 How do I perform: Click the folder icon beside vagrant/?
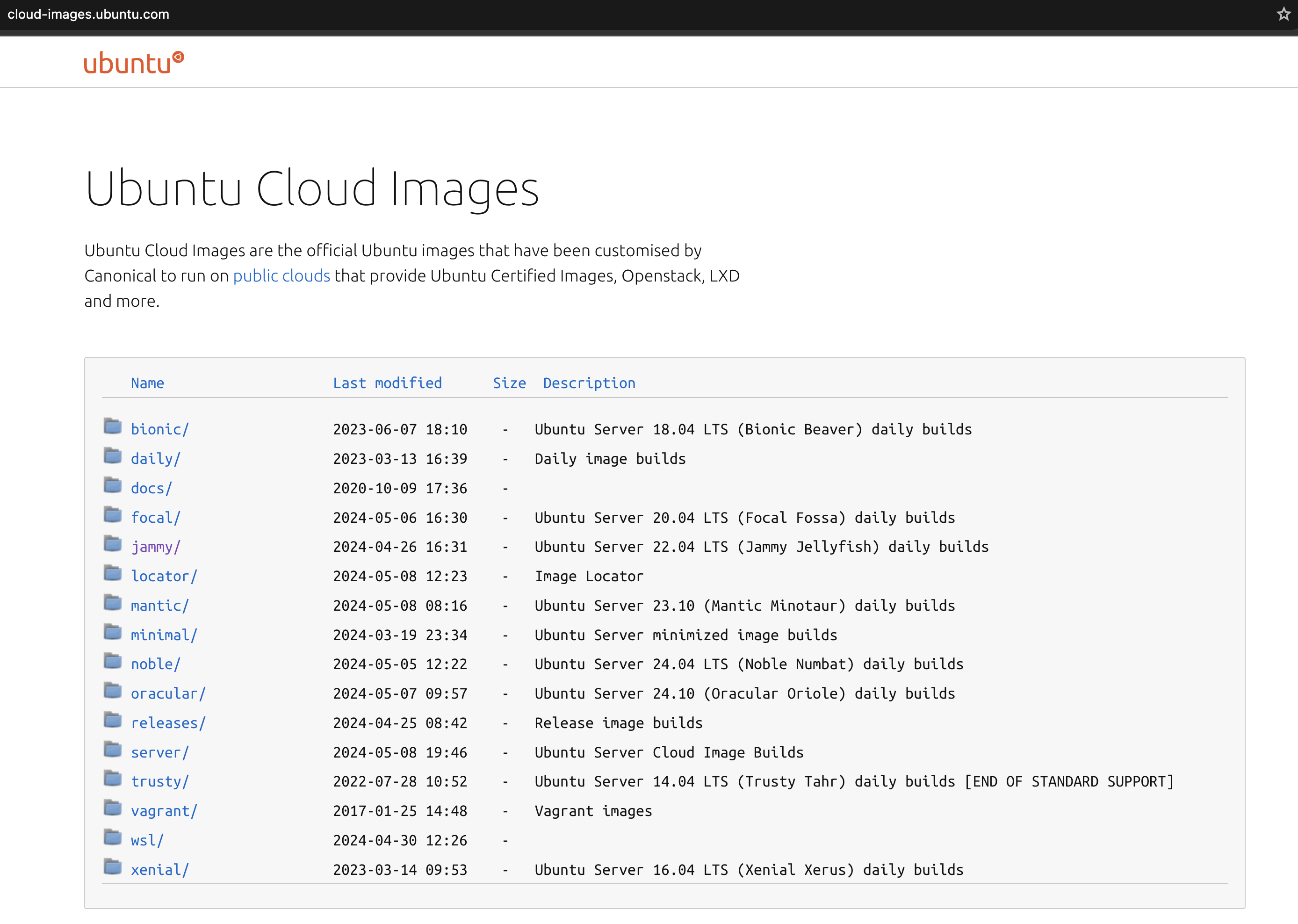[113, 808]
